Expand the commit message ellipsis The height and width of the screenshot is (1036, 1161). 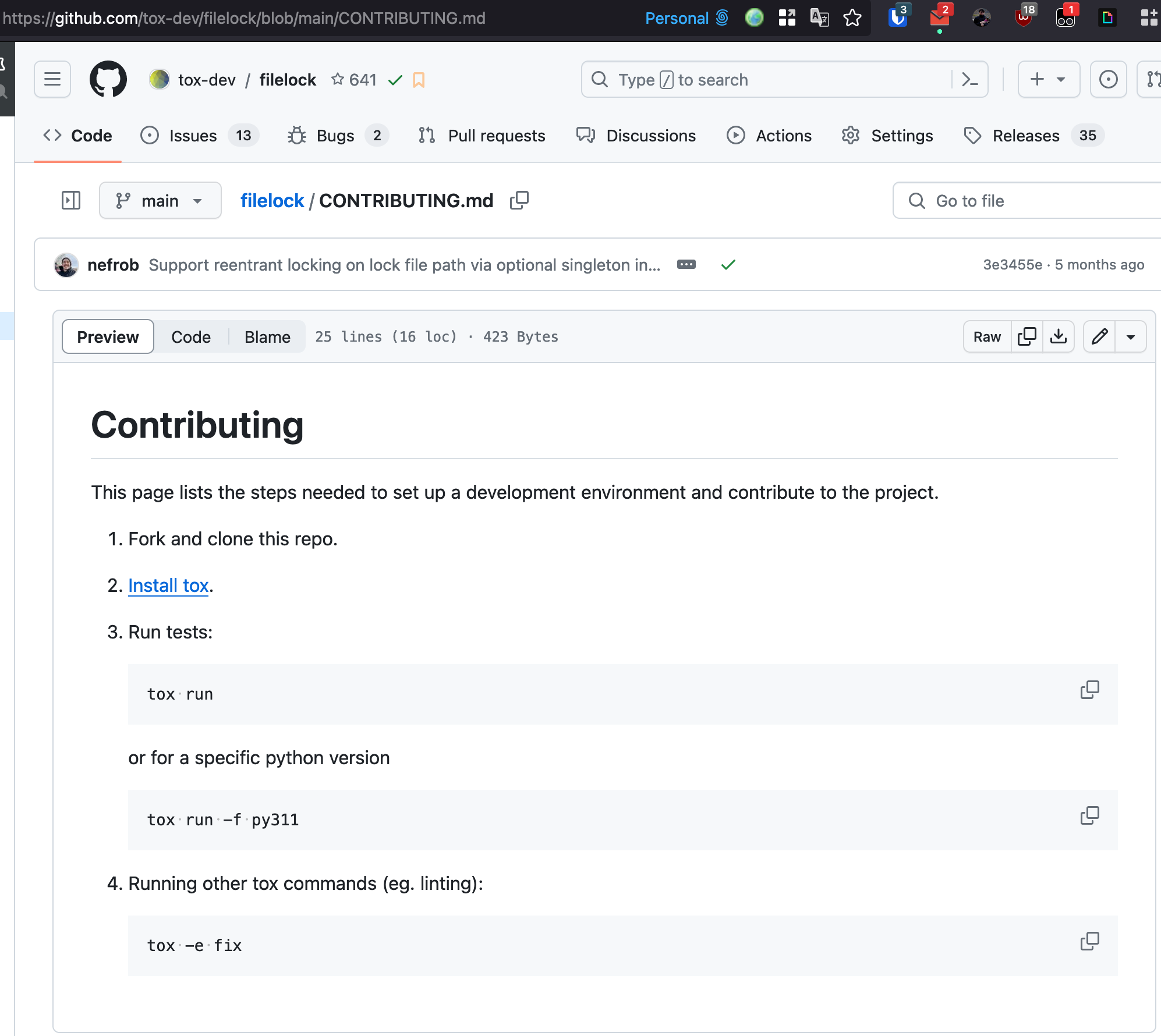click(x=686, y=264)
